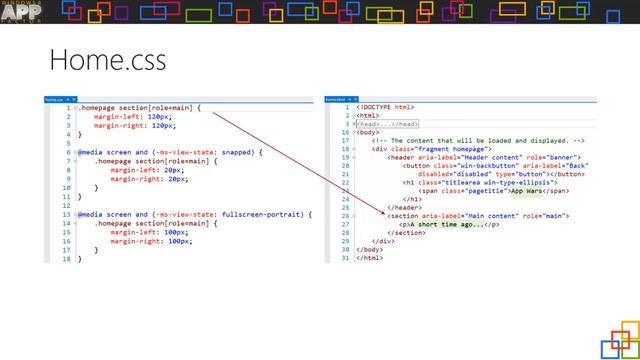Pin the home.css tab
This screenshot has width=640, height=360.
pos(68,100)
